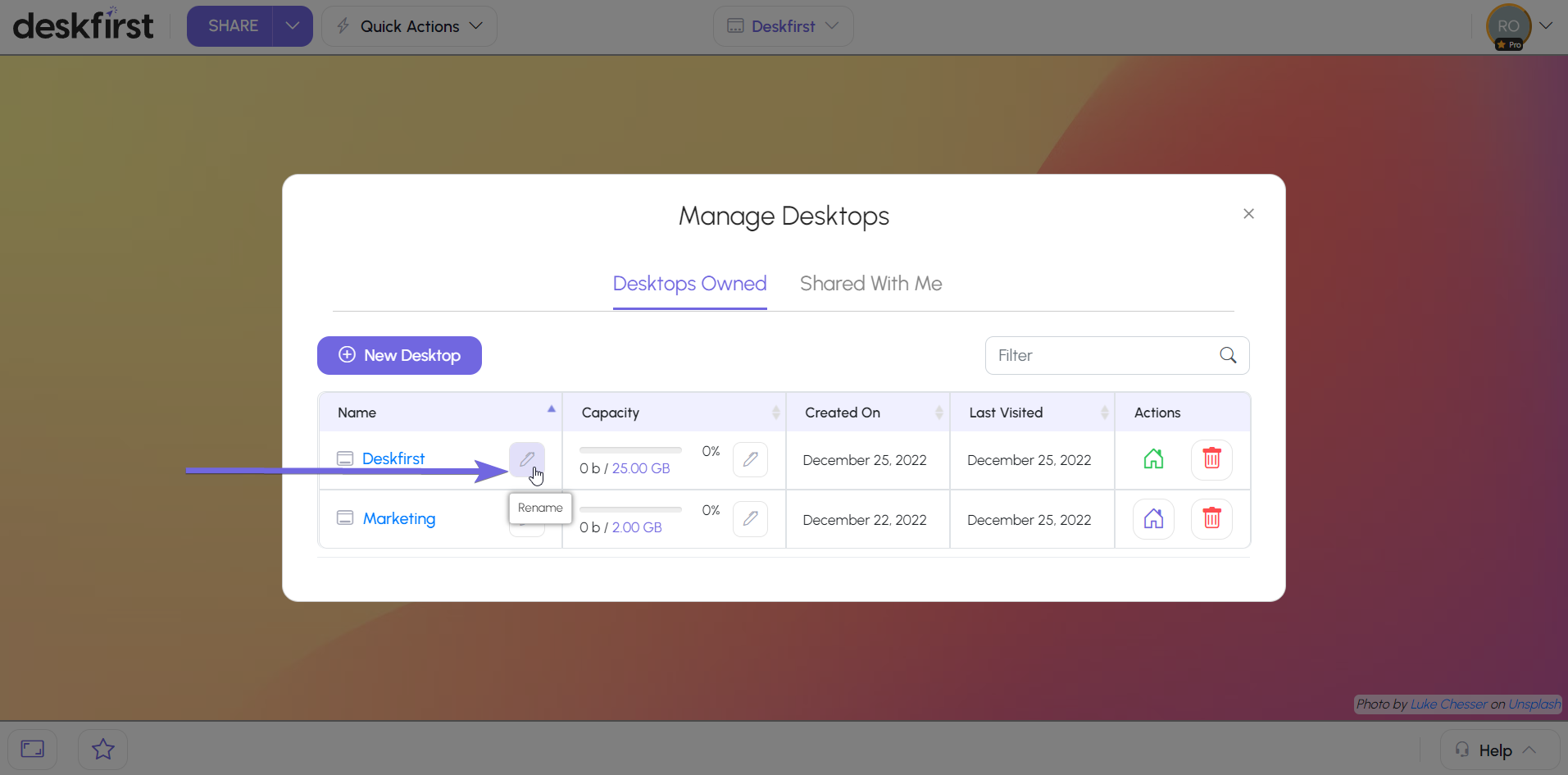Image resolution: width=1568 pixels, height=775 pixels.
Task: Click the search magnifier in Filter box
Action: click(1228, 355)
